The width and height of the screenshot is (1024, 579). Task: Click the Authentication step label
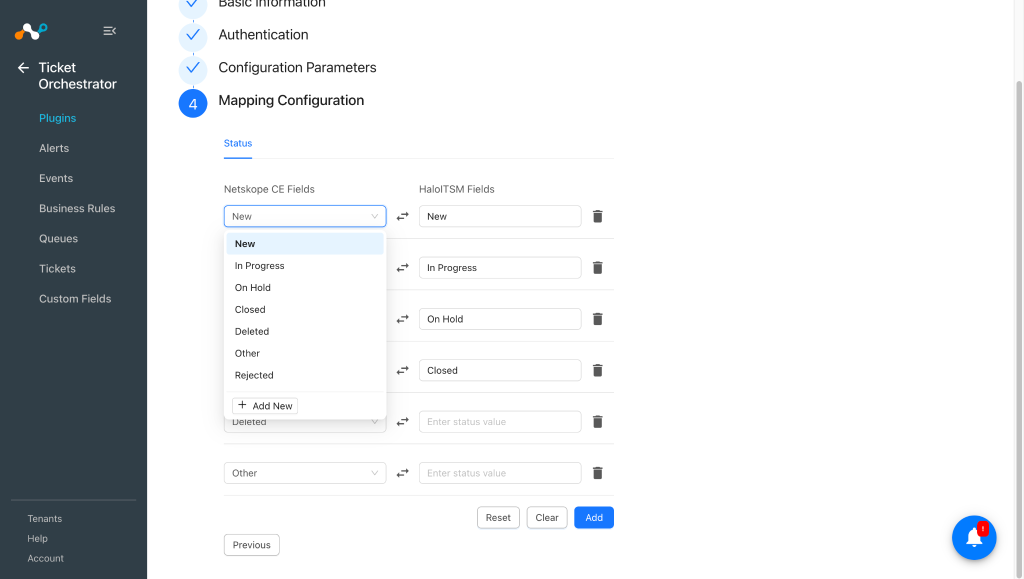click(263, 35)
